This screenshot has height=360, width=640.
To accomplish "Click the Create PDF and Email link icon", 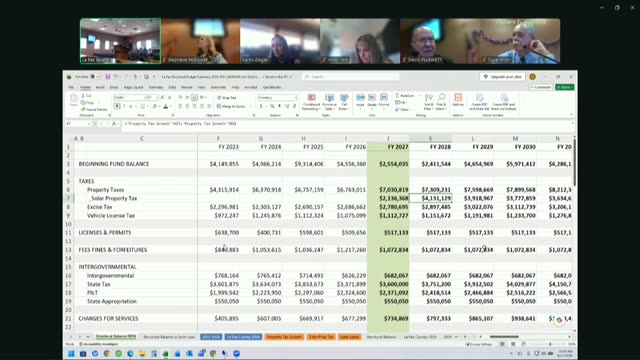I will 480,102.
